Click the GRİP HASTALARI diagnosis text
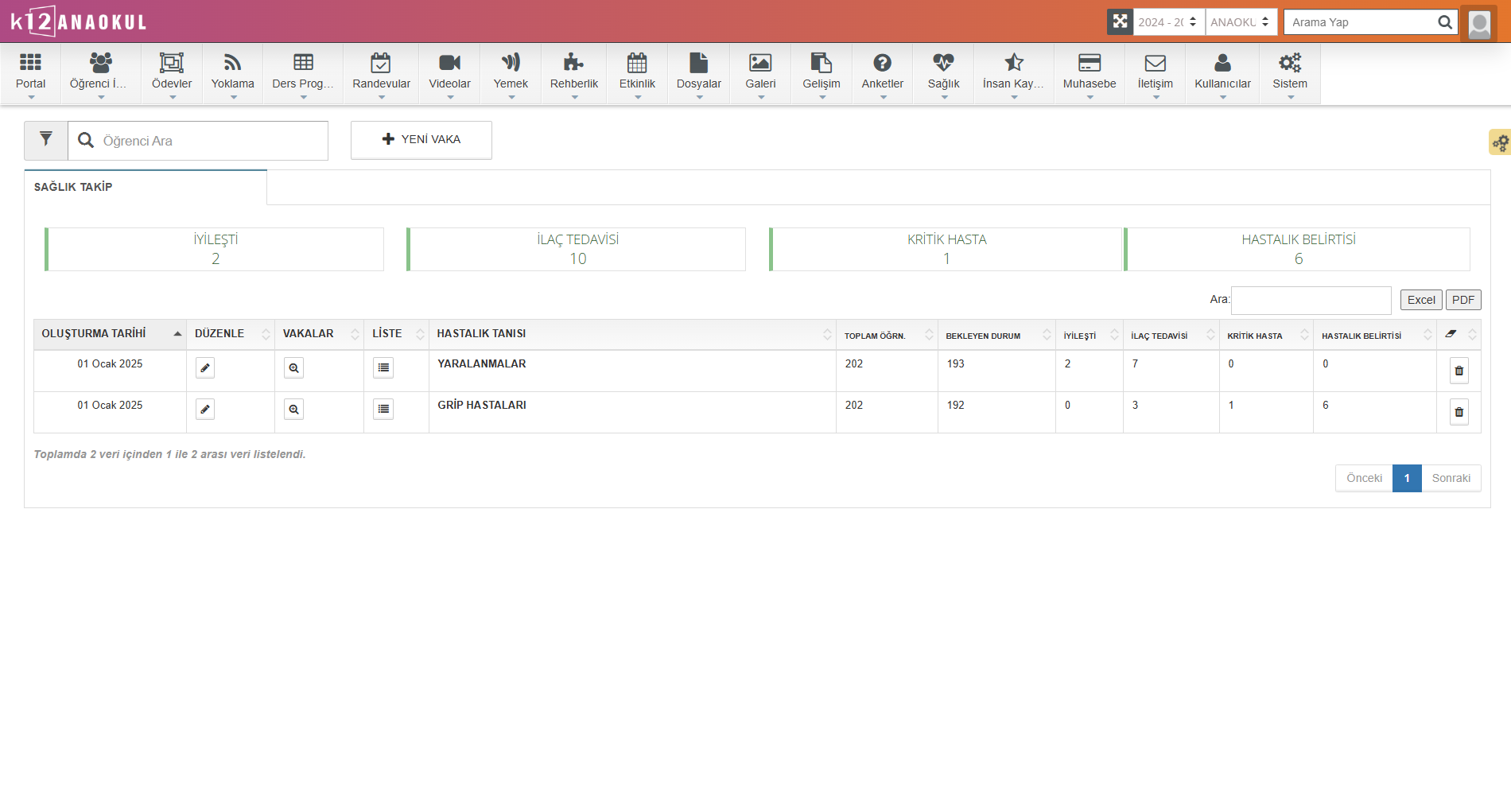This screenshot has height=812, width=1511. [x=482, y=405]
